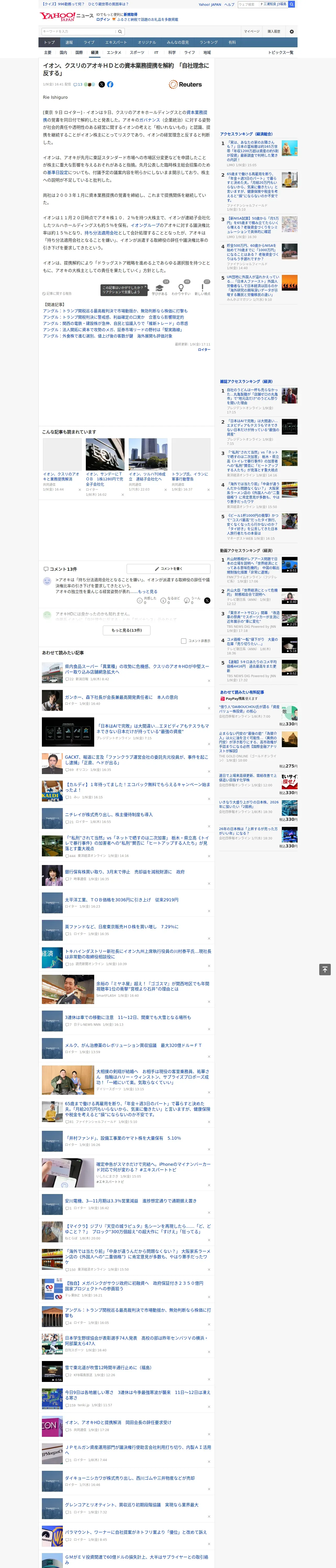Play the 片山財務相がアアース閣僚 video thumbnail
Screen dimensions: 336x1568
pos(290,564)
